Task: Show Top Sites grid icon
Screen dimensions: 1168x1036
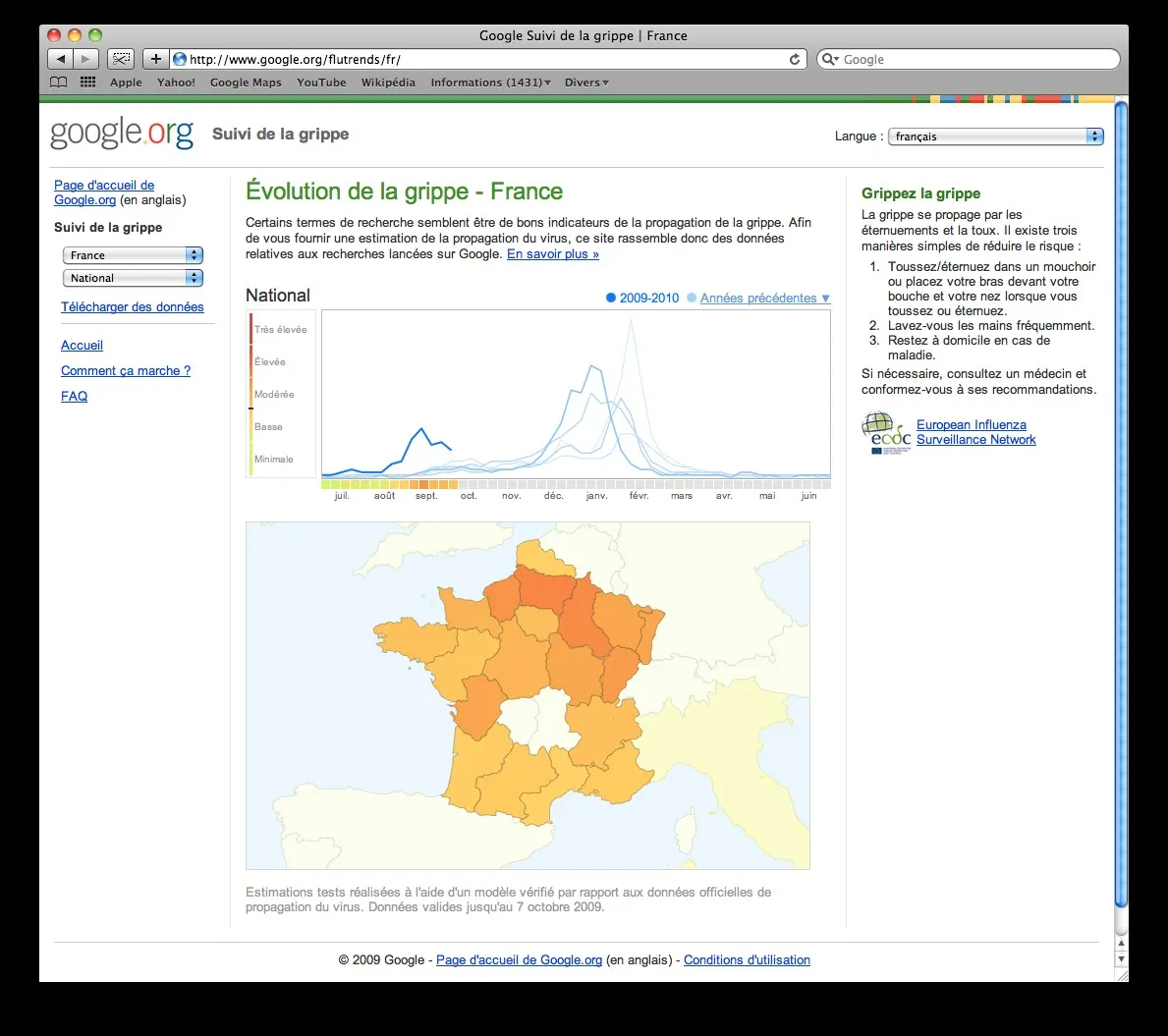Action: [87, 82]
